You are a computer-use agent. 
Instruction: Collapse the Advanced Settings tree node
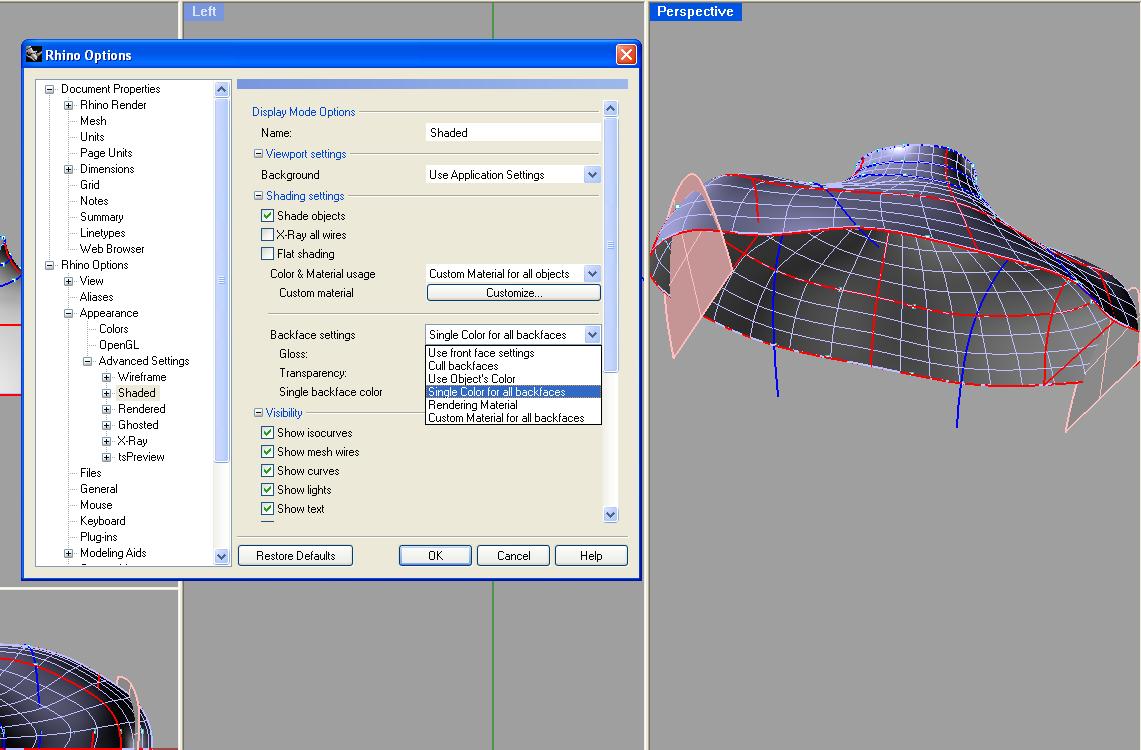[88, 361]
